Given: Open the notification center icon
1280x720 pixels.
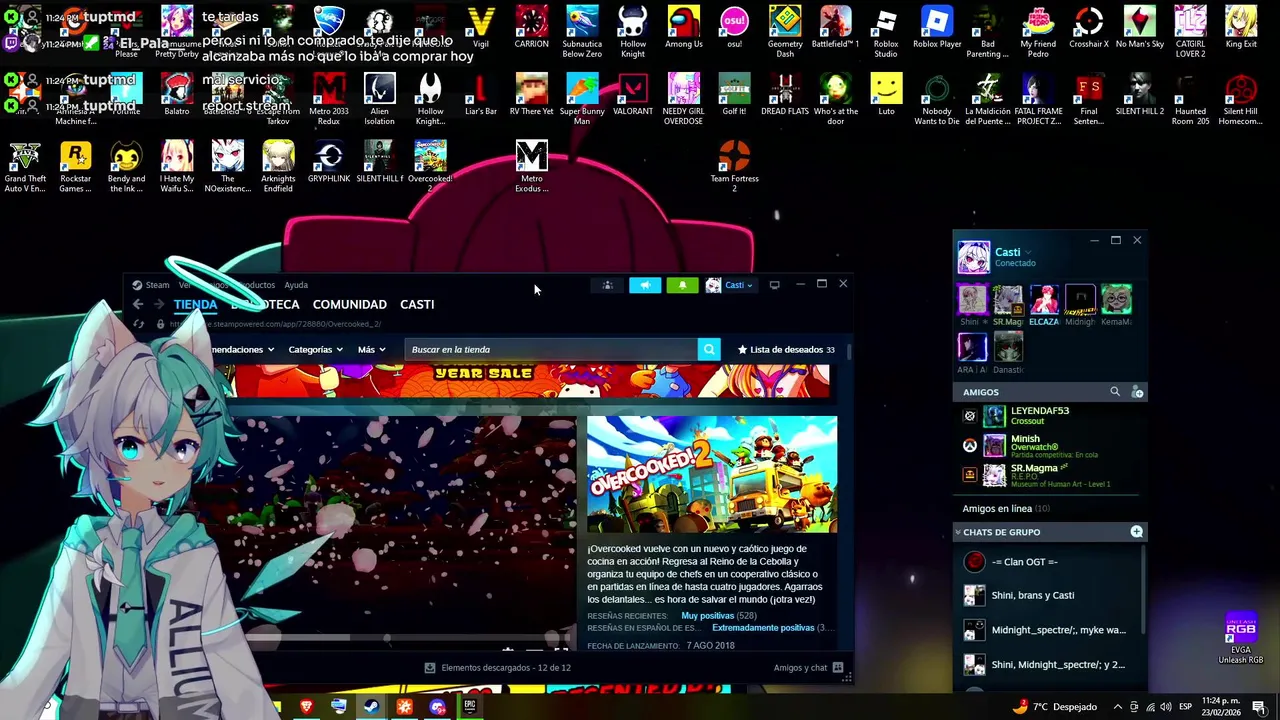Looking at the screenshot, I should point(1259,707).
